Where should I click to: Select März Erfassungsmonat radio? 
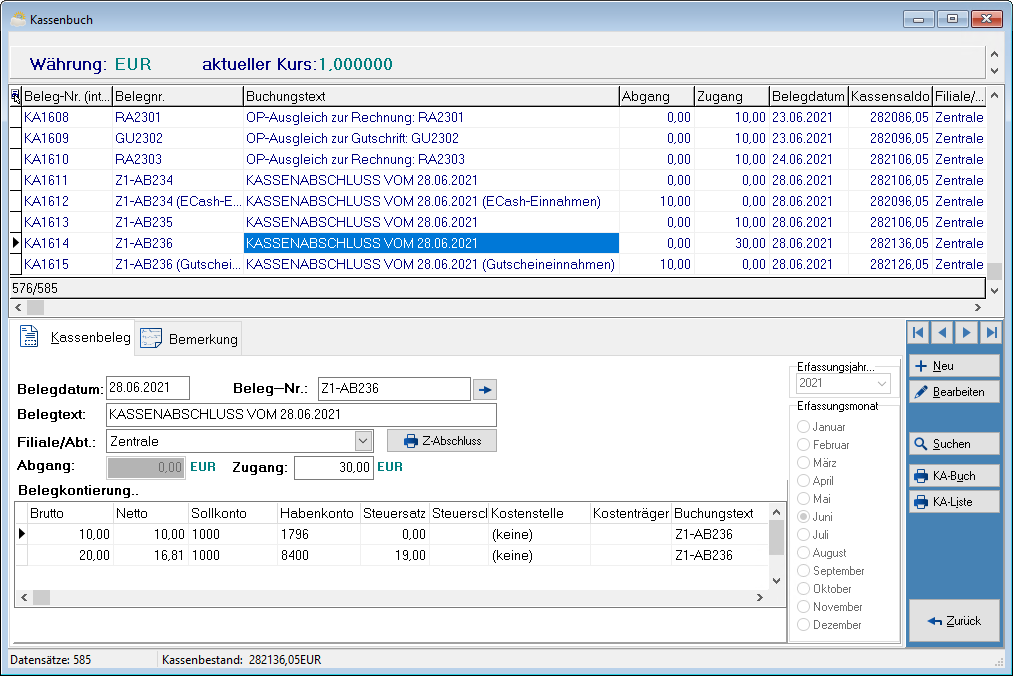[803, 463]
